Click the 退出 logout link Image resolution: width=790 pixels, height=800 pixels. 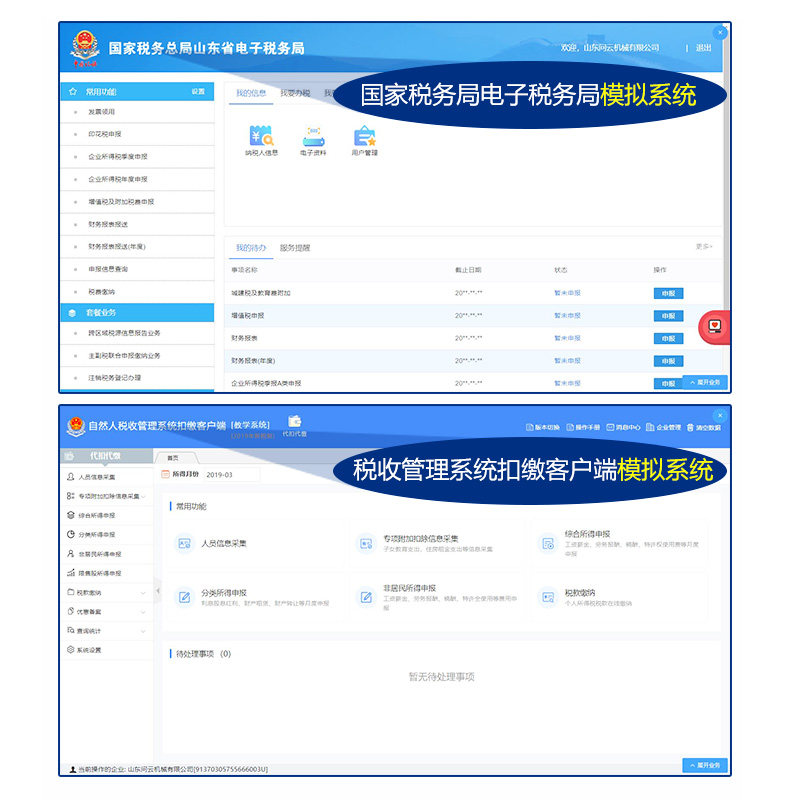703,48
